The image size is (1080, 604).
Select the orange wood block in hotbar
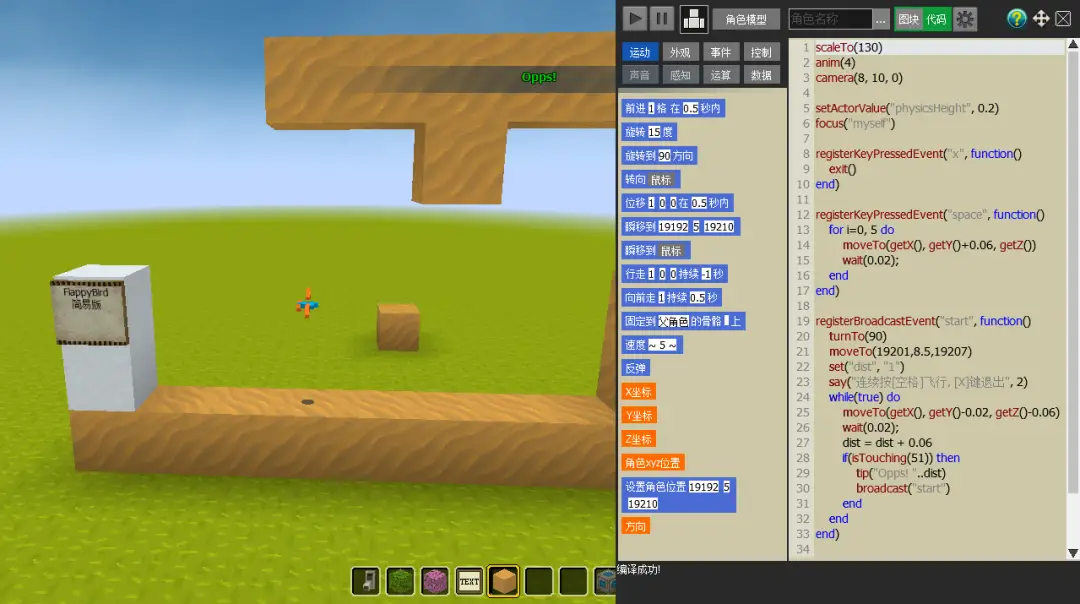[503, 581]
